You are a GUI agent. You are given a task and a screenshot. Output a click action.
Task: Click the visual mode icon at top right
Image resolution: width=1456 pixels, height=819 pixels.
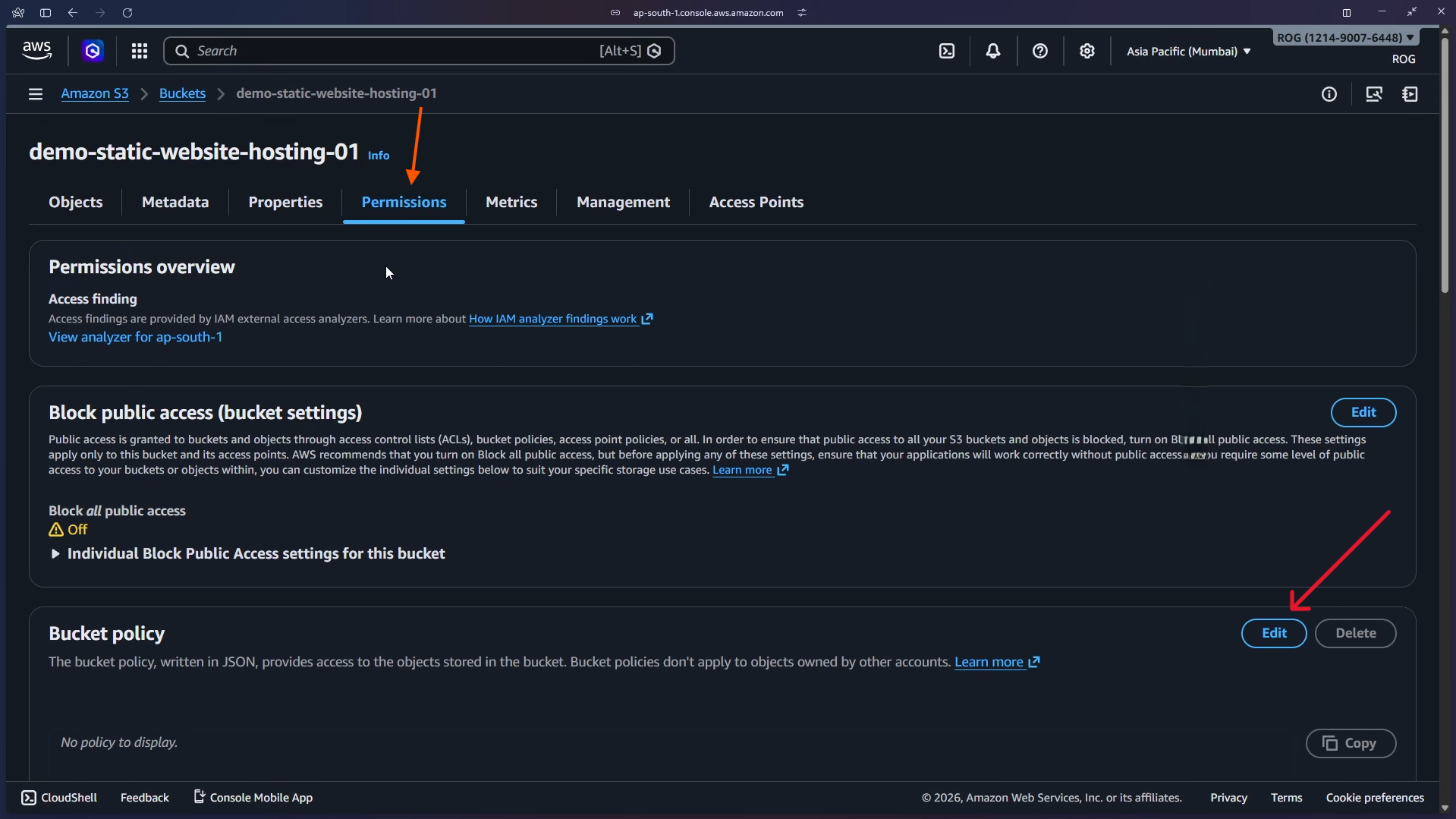[x=1374, y=93]
